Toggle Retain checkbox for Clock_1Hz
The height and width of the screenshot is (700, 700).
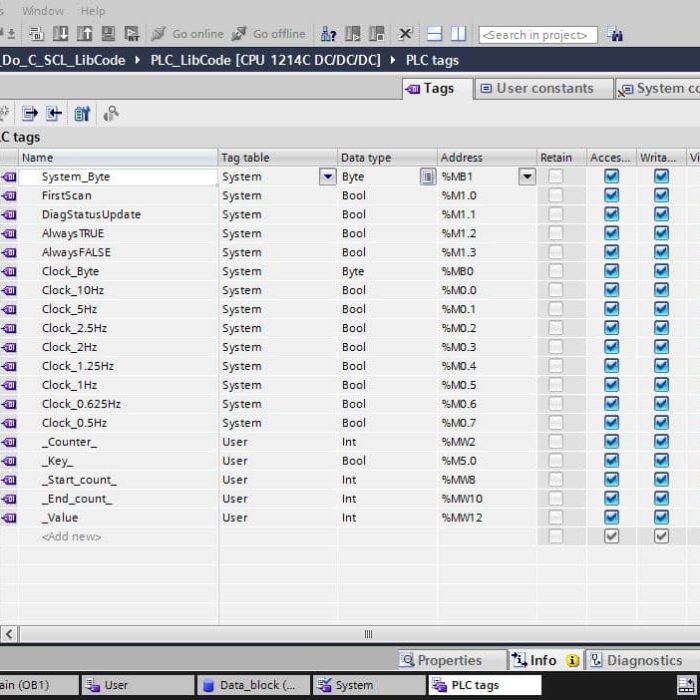coord(555,385)
